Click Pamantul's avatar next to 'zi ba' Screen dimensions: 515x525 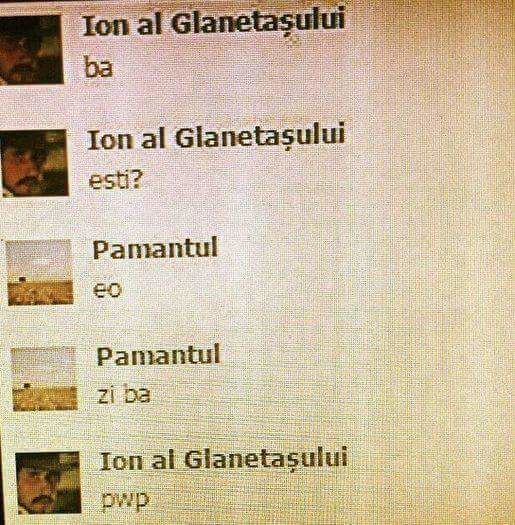tap(44, 379)
